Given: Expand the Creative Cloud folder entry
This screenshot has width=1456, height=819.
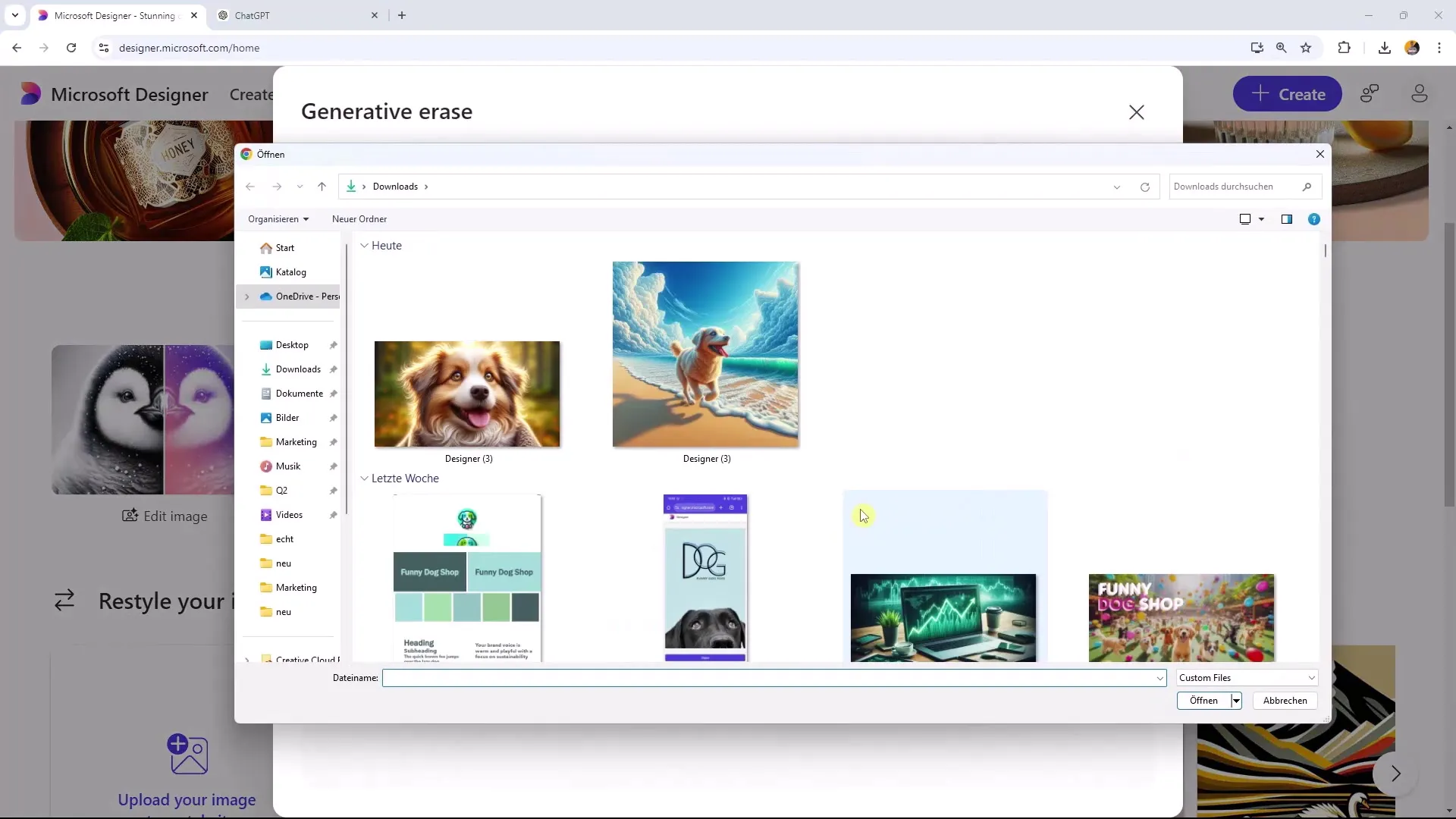Looking at the screenshot, I should click(x=247, y=659).
